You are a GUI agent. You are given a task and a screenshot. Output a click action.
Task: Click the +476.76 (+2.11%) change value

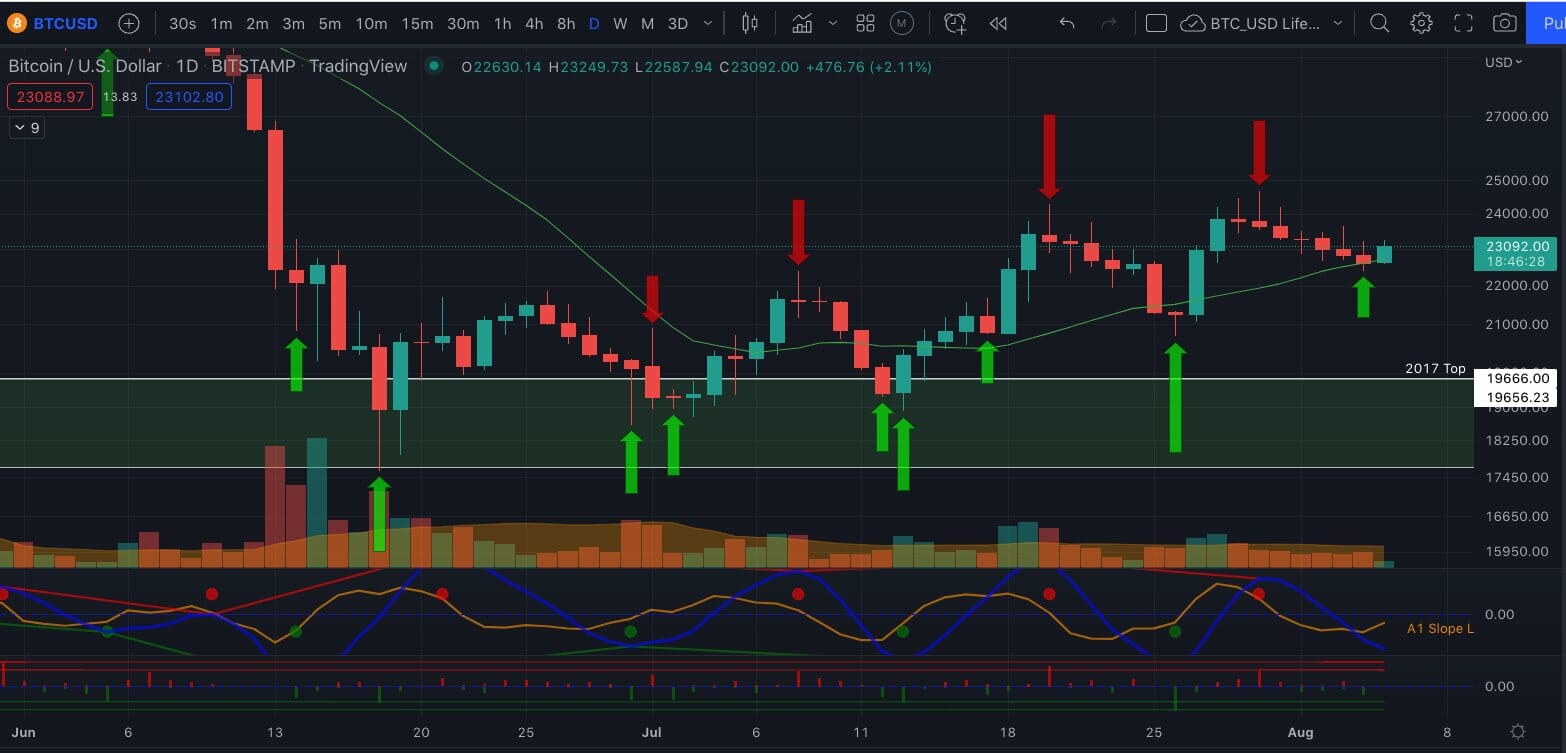(x=868, y=67)
